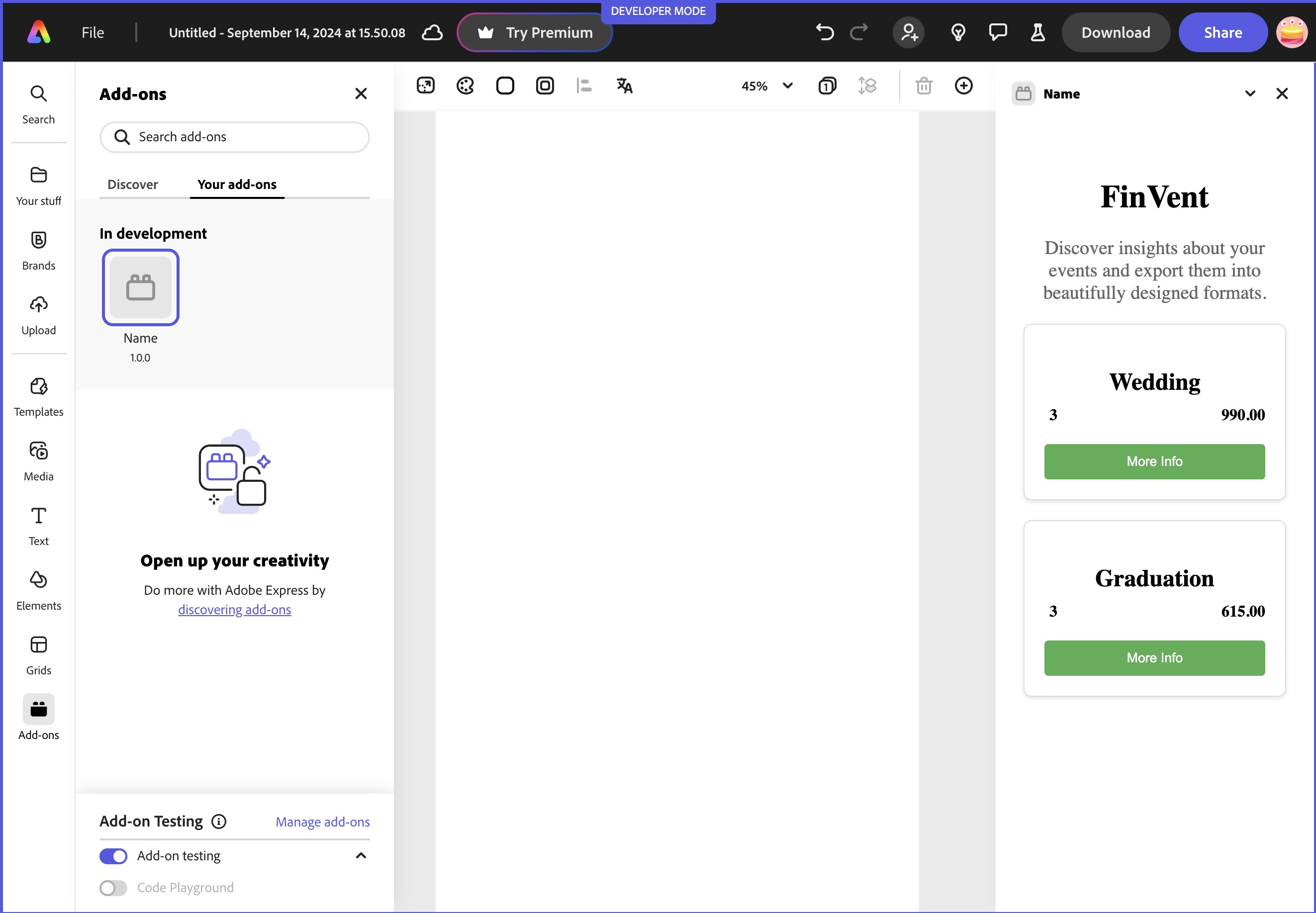
Task: Enable the Code Playground toggle
Action: 113,887
